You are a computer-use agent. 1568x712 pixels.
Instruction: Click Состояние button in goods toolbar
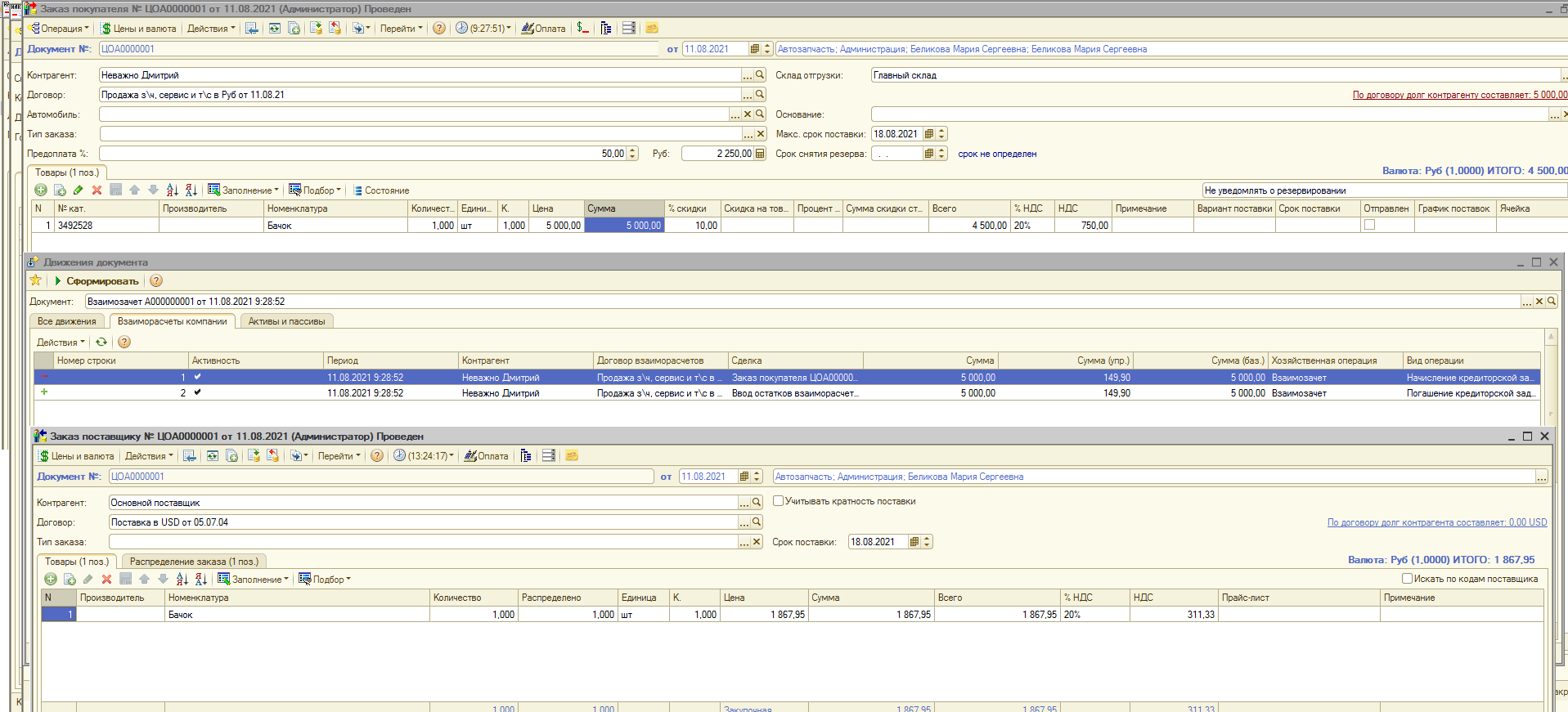point(381,190)
